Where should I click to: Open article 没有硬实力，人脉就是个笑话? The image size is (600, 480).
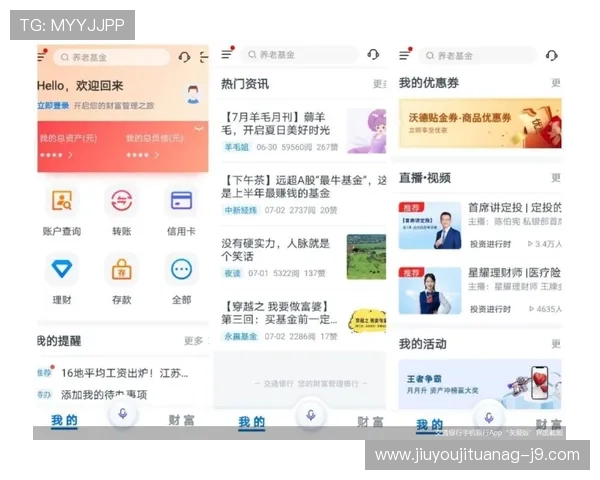coord(276,250)
